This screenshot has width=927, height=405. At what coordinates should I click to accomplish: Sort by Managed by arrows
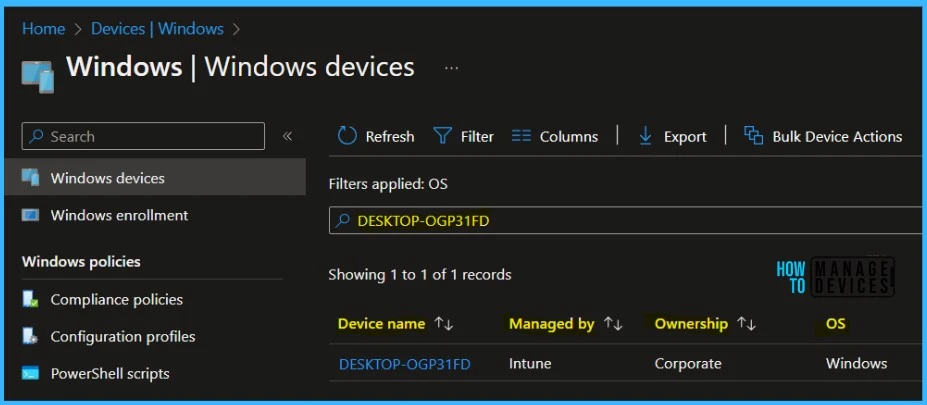point(613,323)
